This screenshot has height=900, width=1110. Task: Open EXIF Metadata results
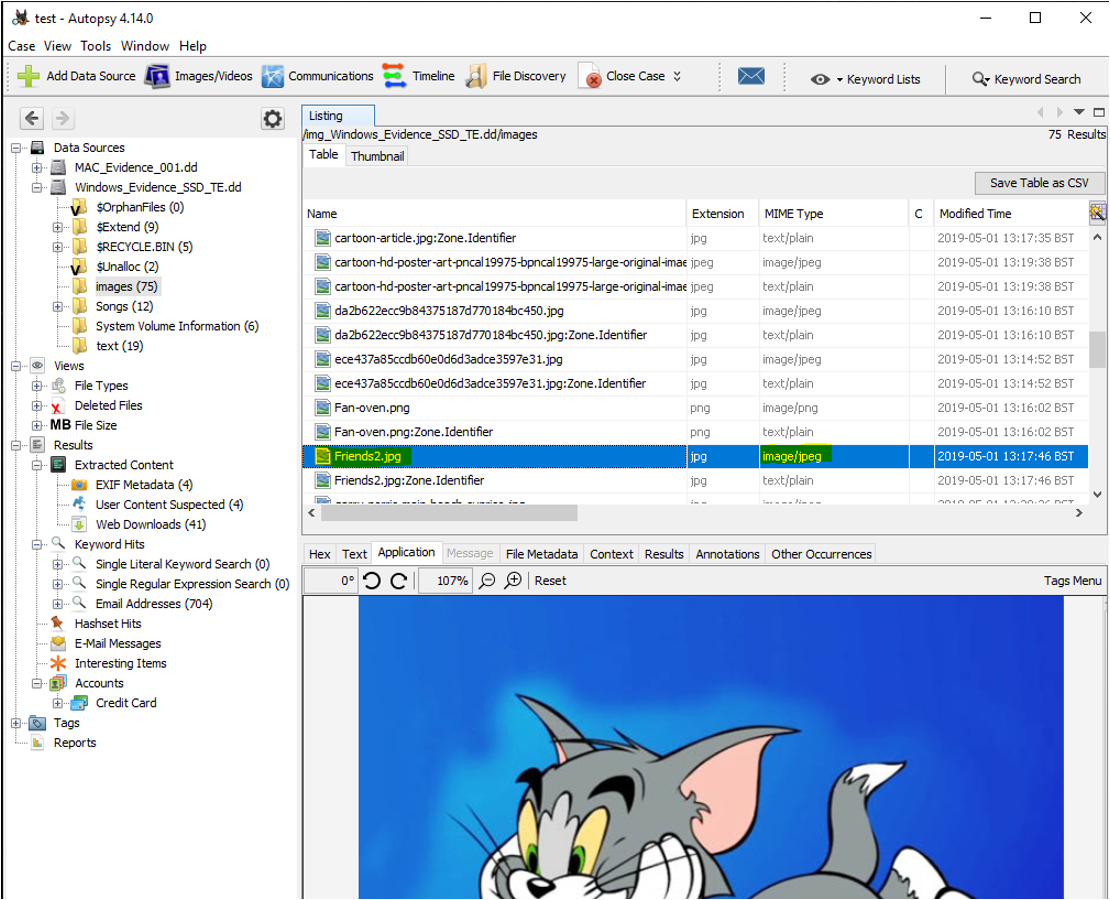pyautogui.click(x=144, y=484)
